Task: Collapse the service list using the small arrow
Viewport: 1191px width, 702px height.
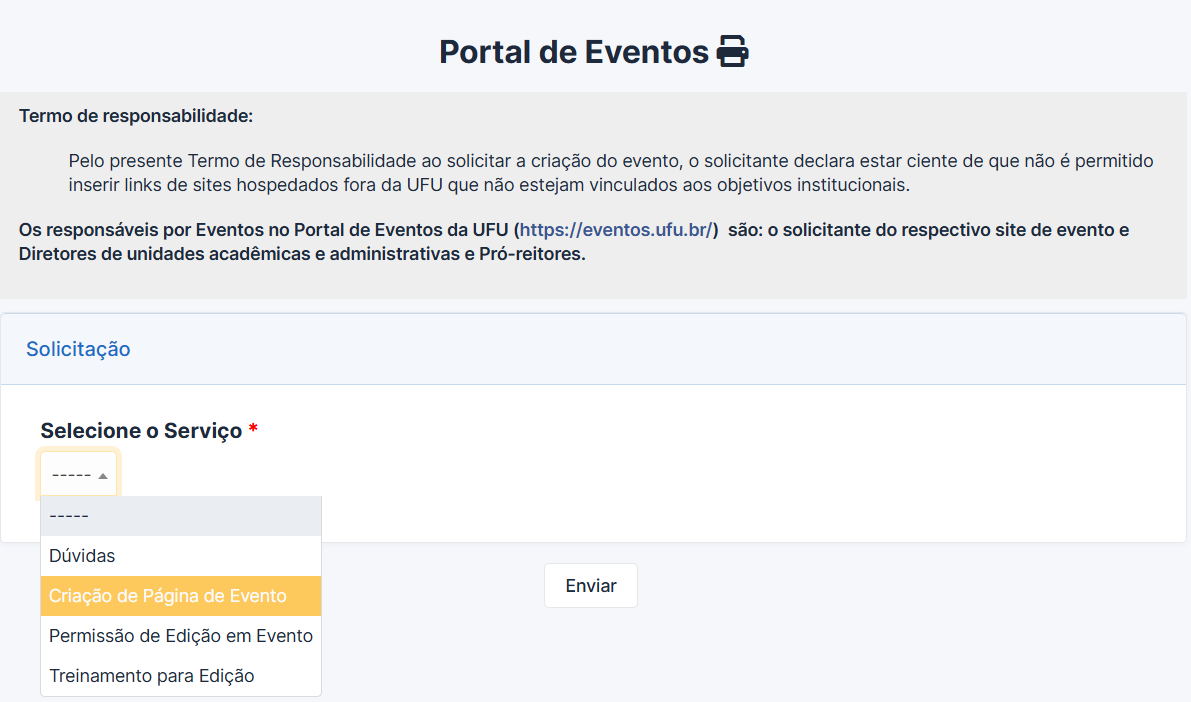Action: [103, 476]
